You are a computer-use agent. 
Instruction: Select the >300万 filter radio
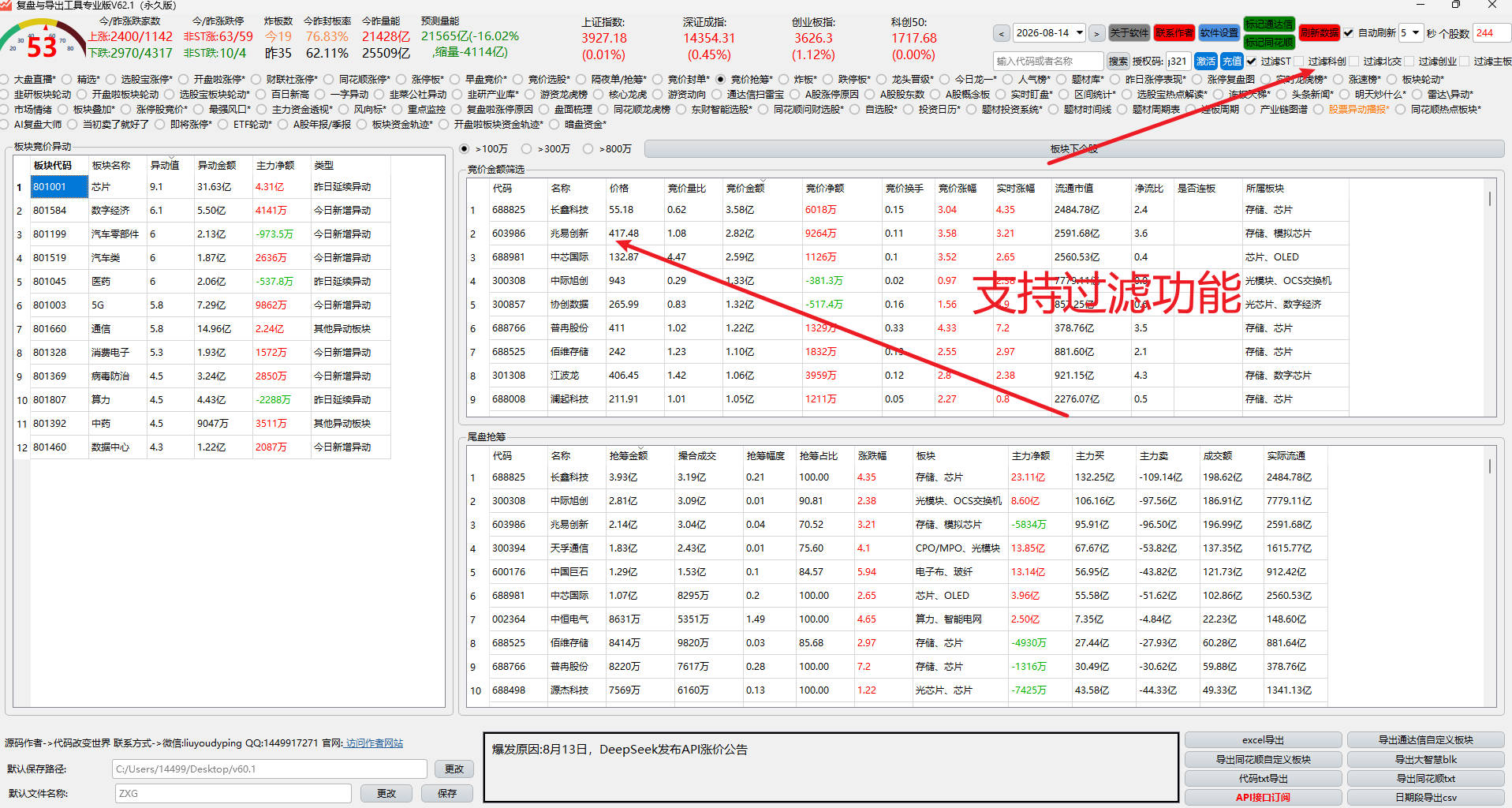[x=526, y=148]
